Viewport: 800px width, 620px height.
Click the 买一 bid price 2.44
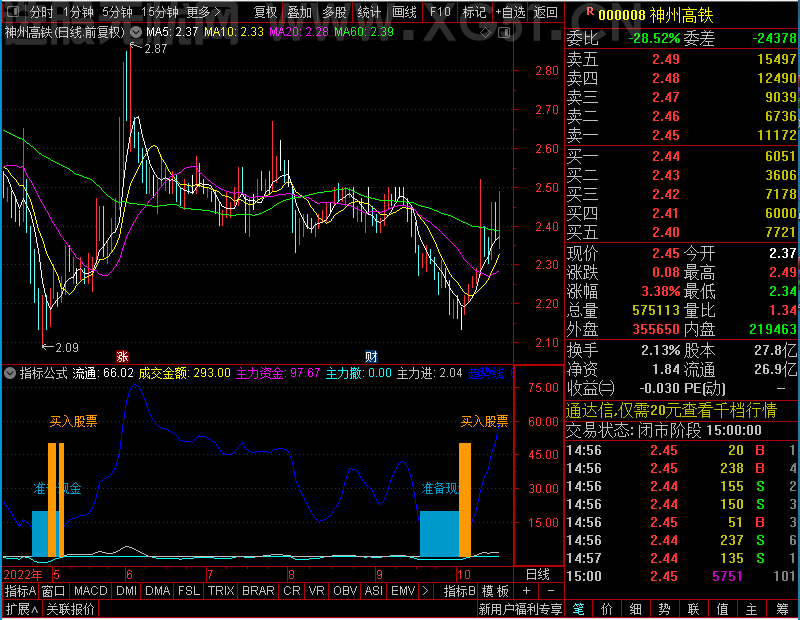(665, 156)
